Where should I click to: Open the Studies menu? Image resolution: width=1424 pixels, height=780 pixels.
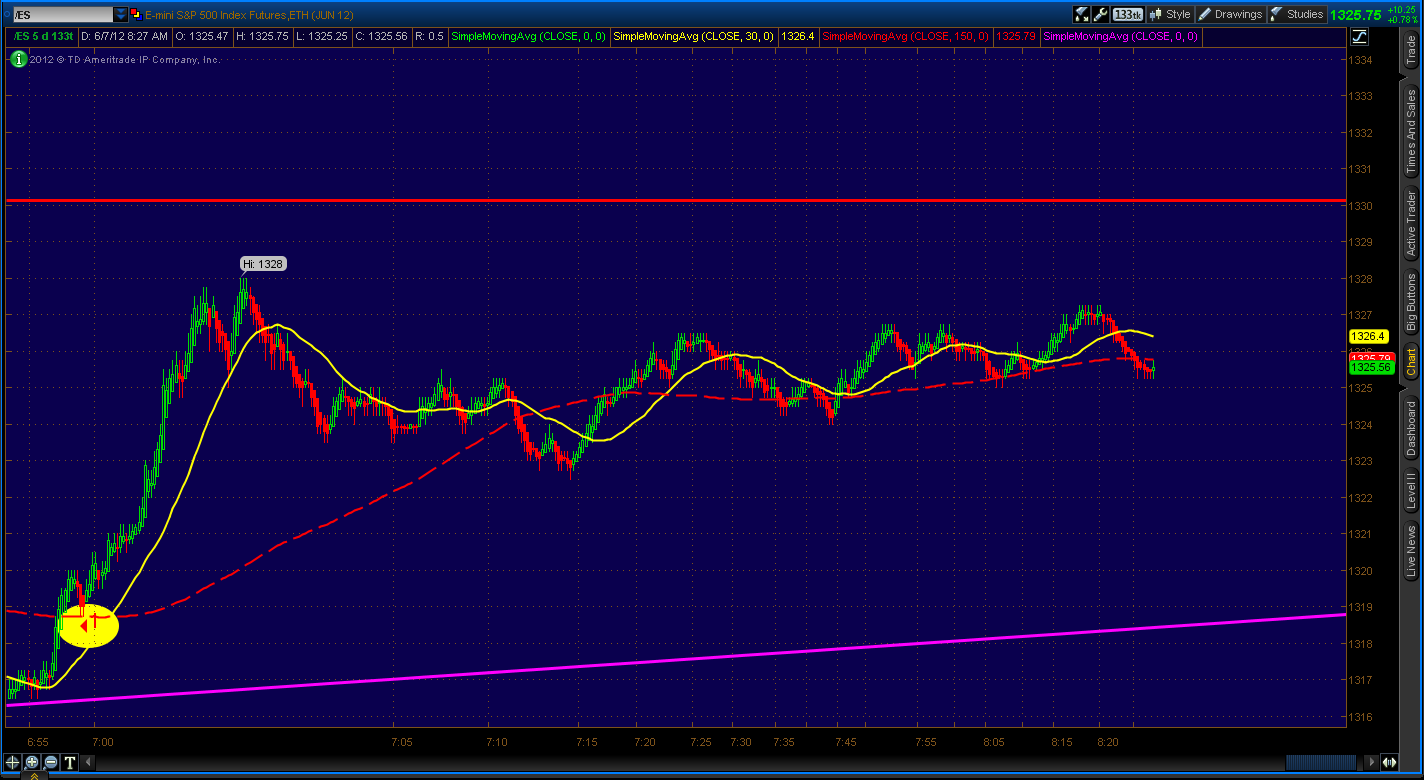1297,14
